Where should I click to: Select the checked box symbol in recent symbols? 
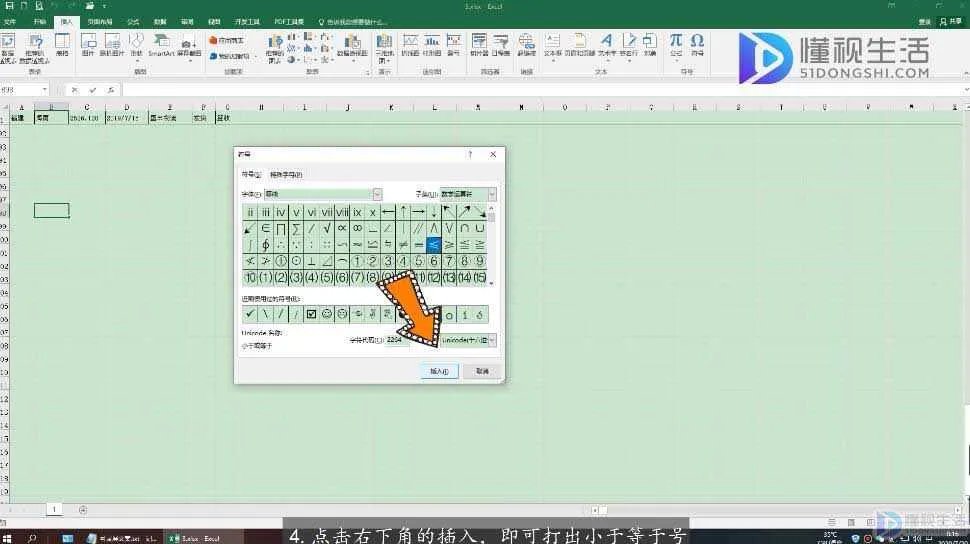click(x=311, y=314)
